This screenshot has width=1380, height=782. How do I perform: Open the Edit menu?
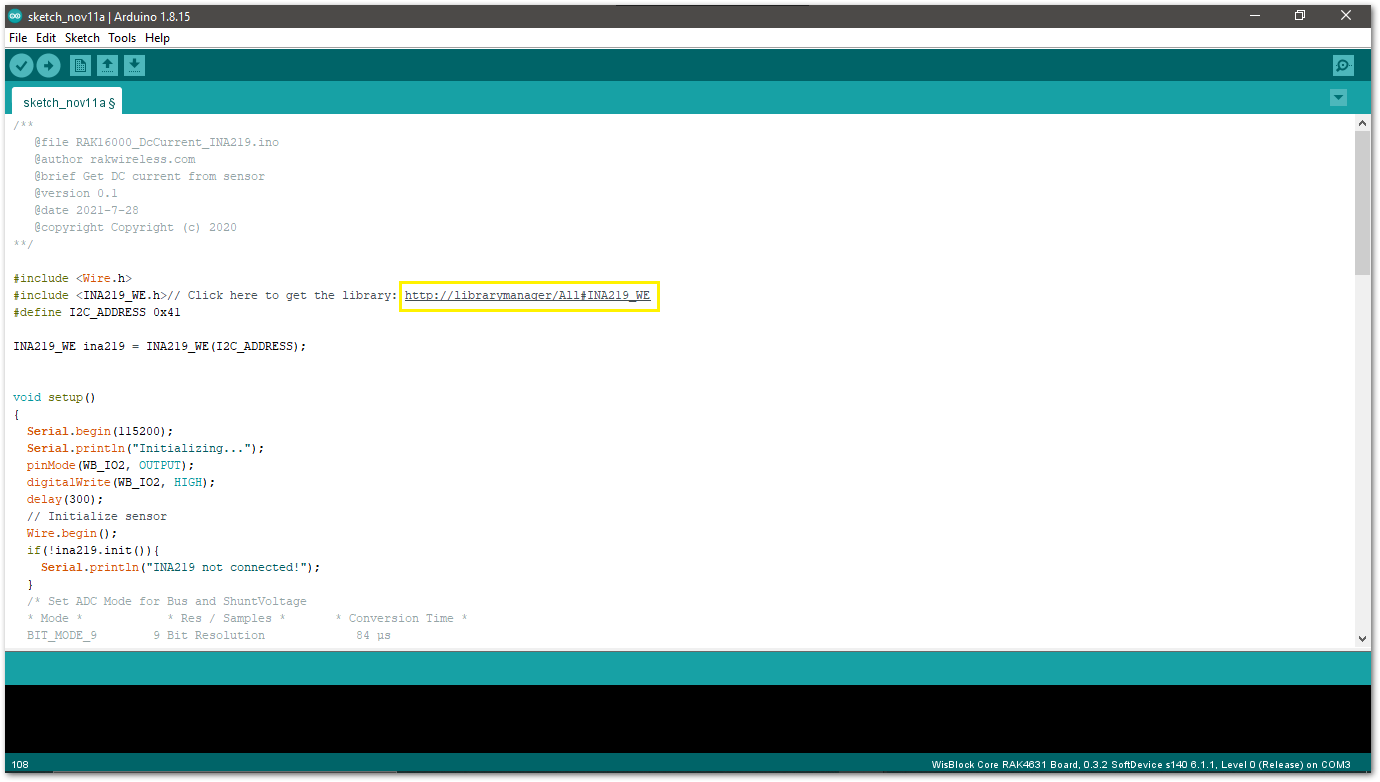[46, 38]
